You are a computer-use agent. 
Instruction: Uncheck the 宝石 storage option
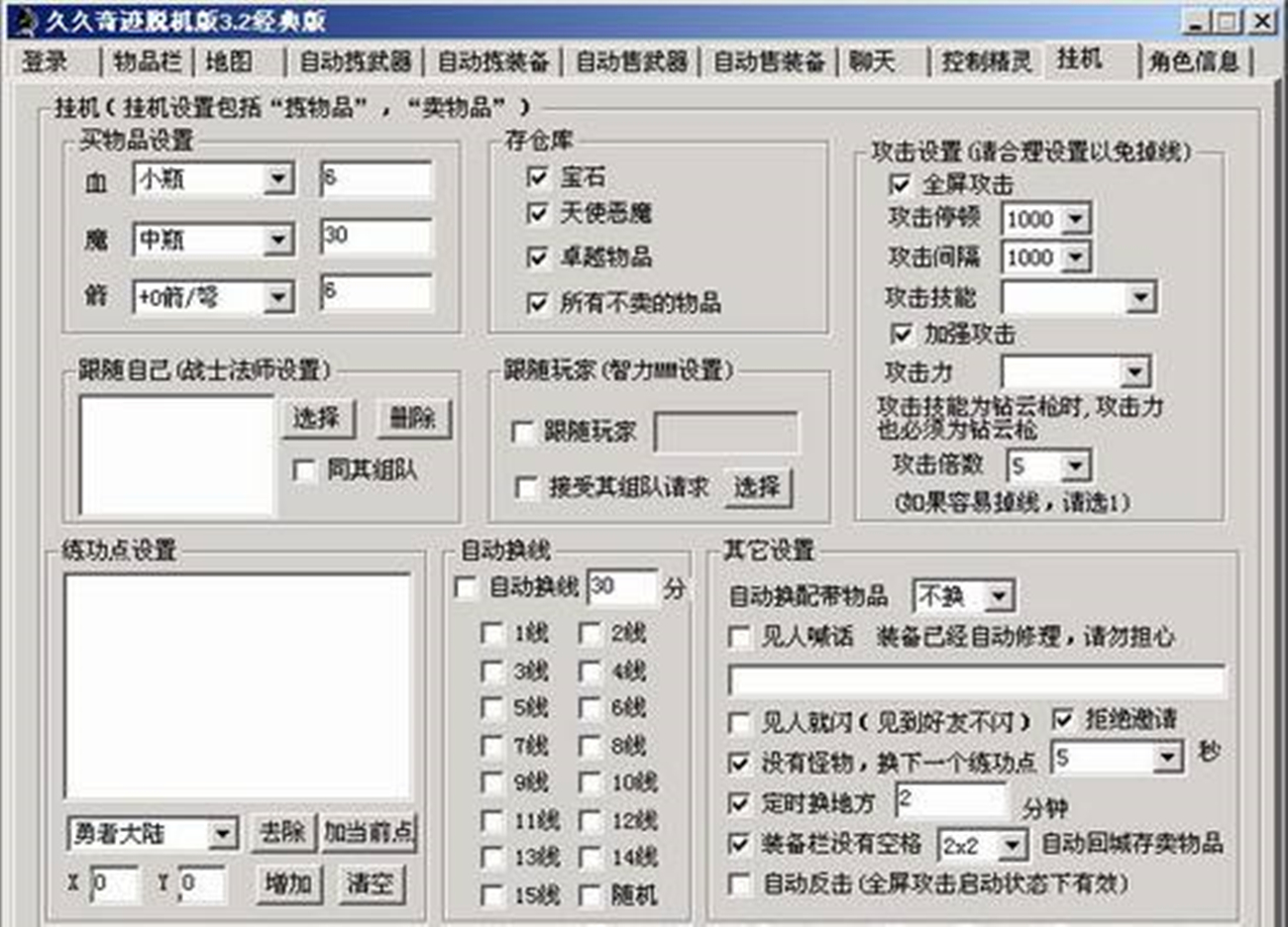pos(536,175)
